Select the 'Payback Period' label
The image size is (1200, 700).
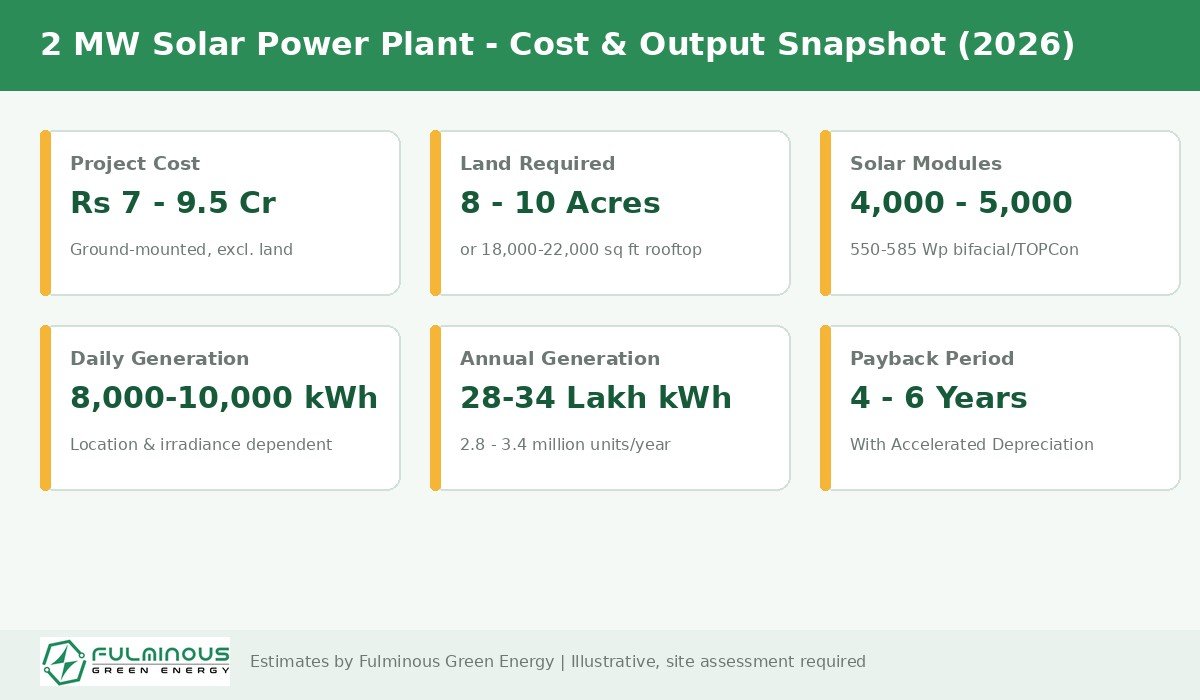pos(932,359)
